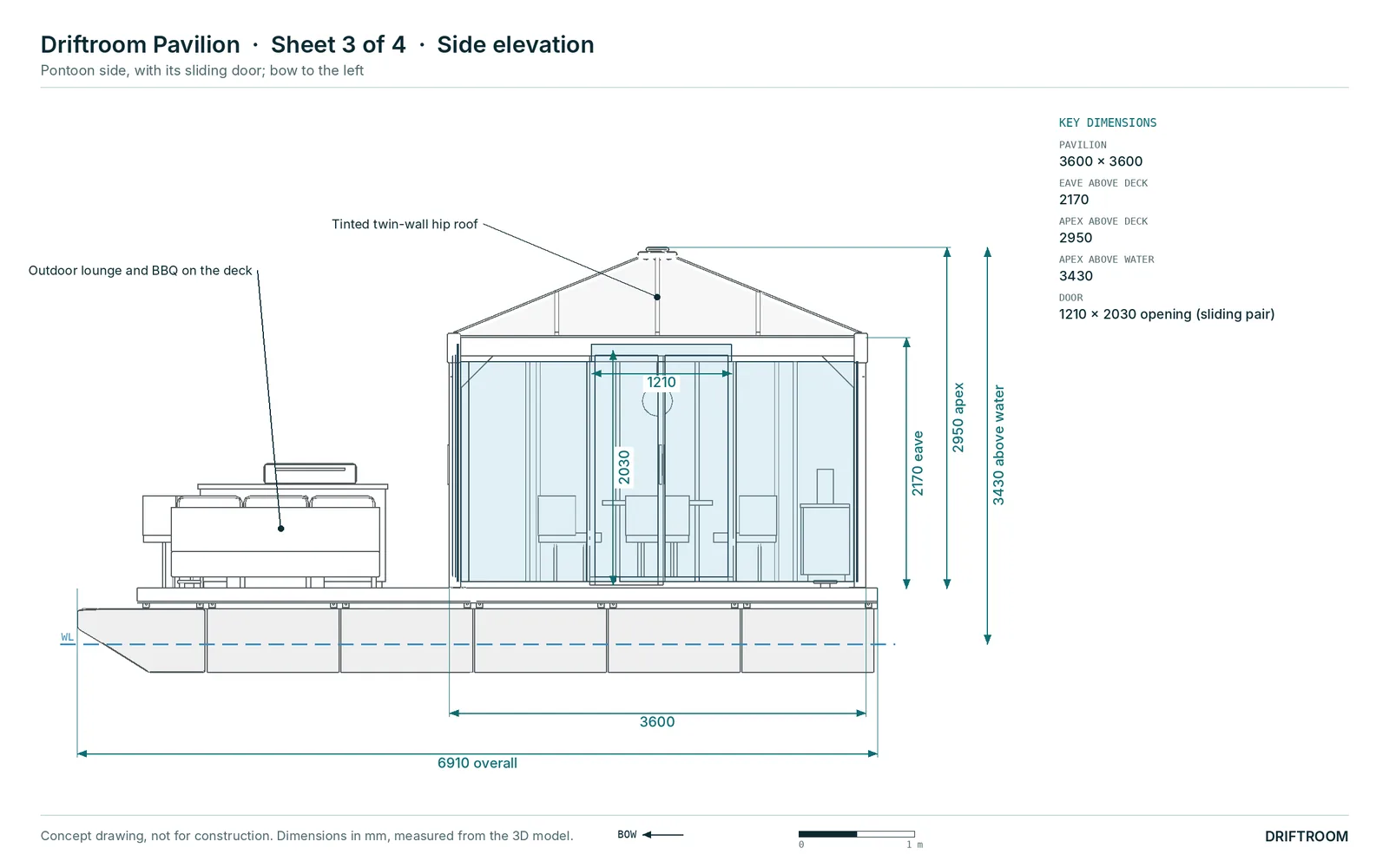
Task: Click the "2950 apex" vertical dimension label
Action: (958, 418)
